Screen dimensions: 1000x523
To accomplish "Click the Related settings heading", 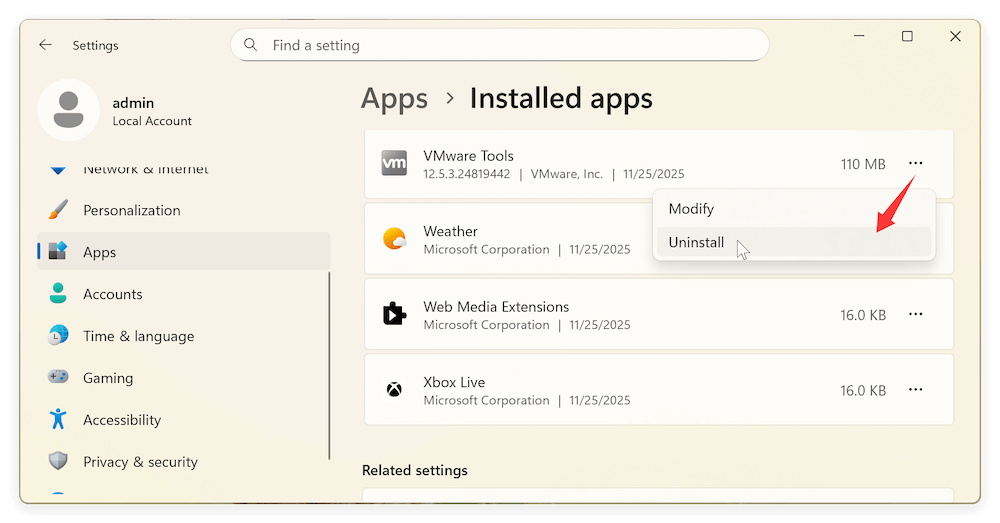I will [415, 470].
